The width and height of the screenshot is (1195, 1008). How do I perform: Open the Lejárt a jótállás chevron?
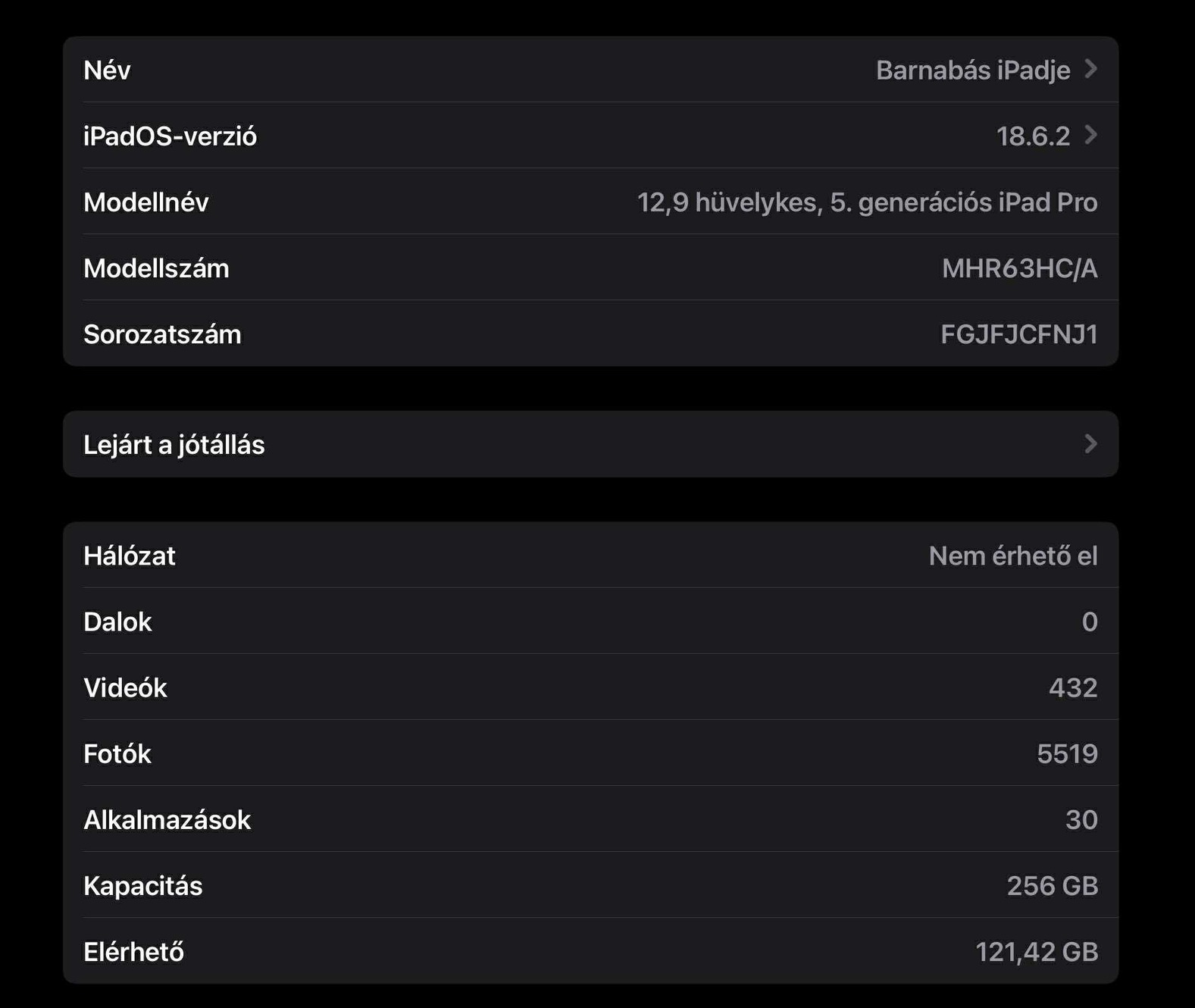[x=1091, y=444]
